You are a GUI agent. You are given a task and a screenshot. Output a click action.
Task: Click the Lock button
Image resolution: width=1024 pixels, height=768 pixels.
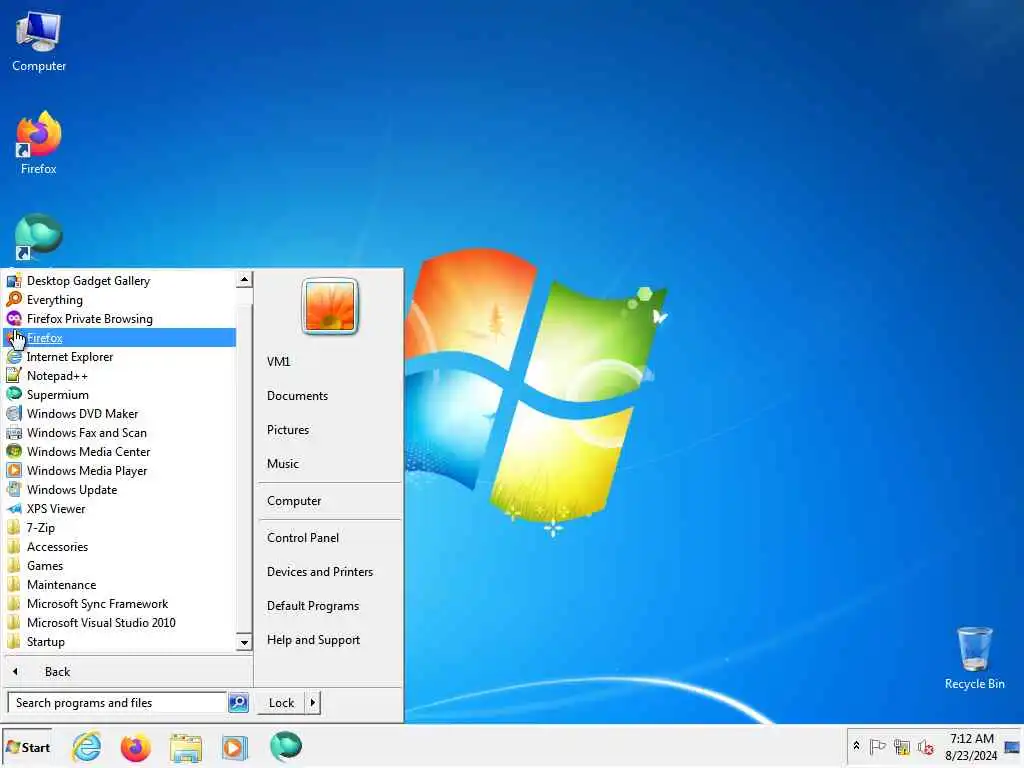coord(281,703)
